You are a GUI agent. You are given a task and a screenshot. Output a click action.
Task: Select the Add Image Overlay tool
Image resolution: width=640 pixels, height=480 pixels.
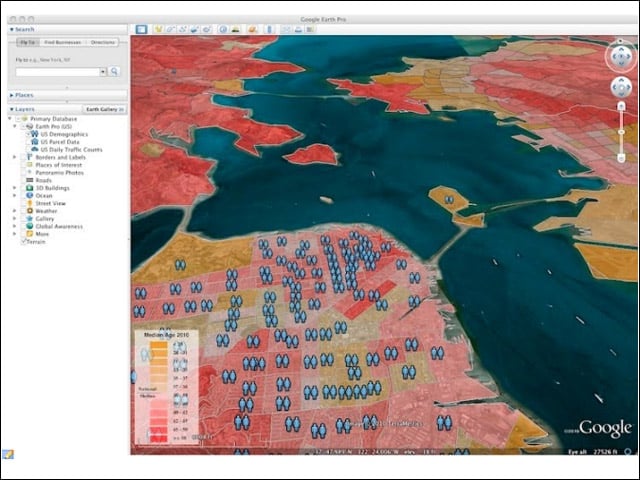pyautogui.click(x=195, y=29)
